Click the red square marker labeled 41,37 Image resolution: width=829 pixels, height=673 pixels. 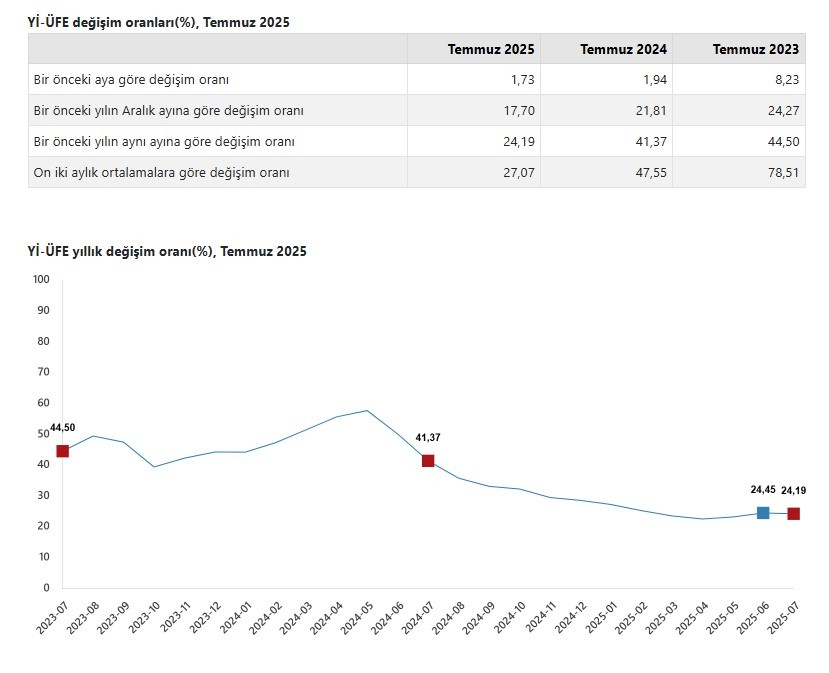[428, 461]
